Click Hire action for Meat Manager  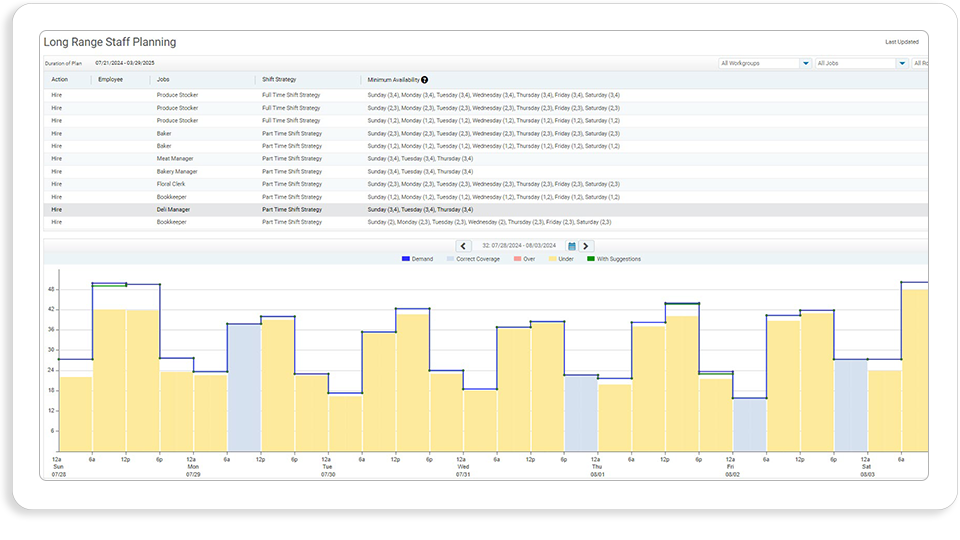pyautogui.click(x=56, y=159)
